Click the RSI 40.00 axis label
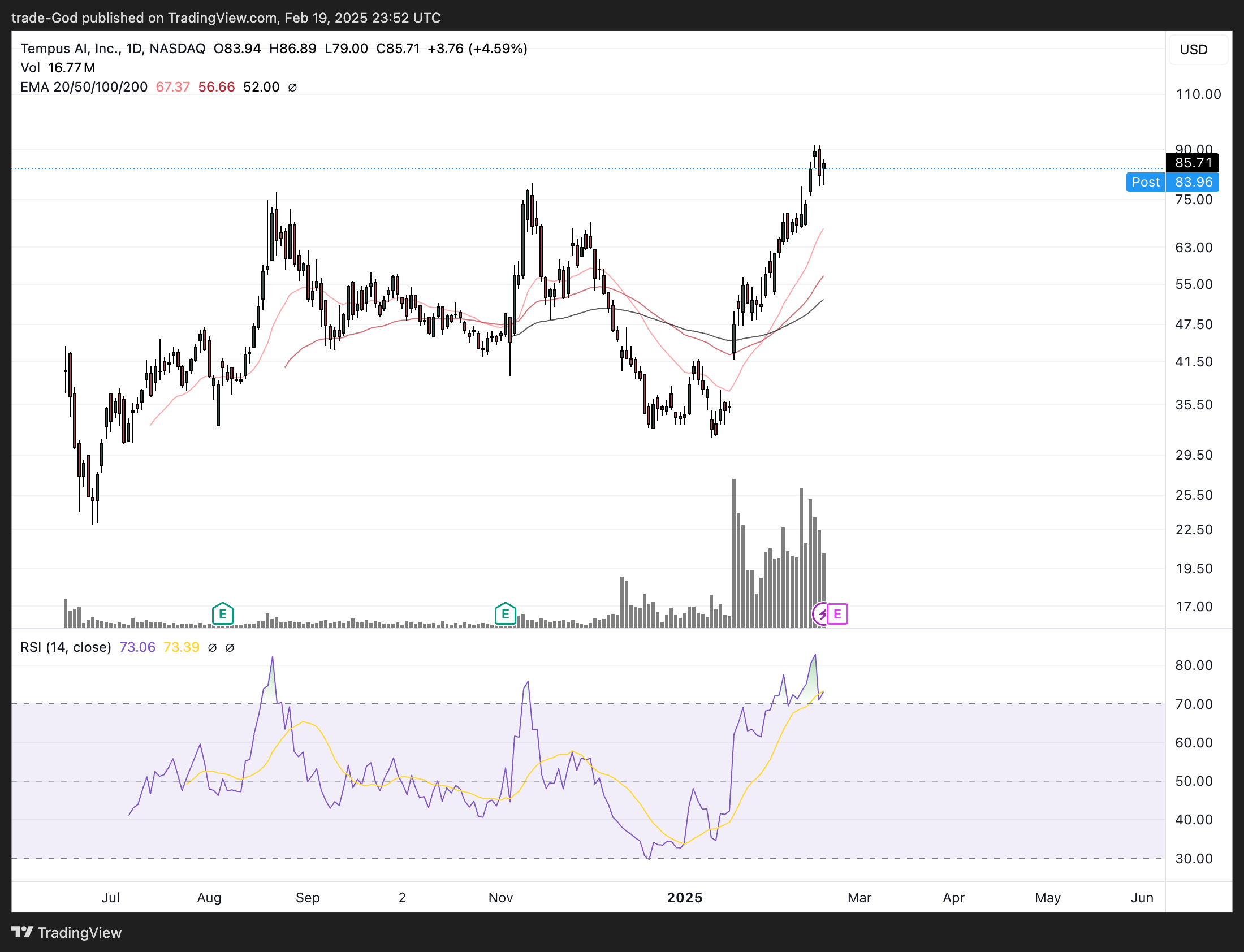 [1194, 820]
